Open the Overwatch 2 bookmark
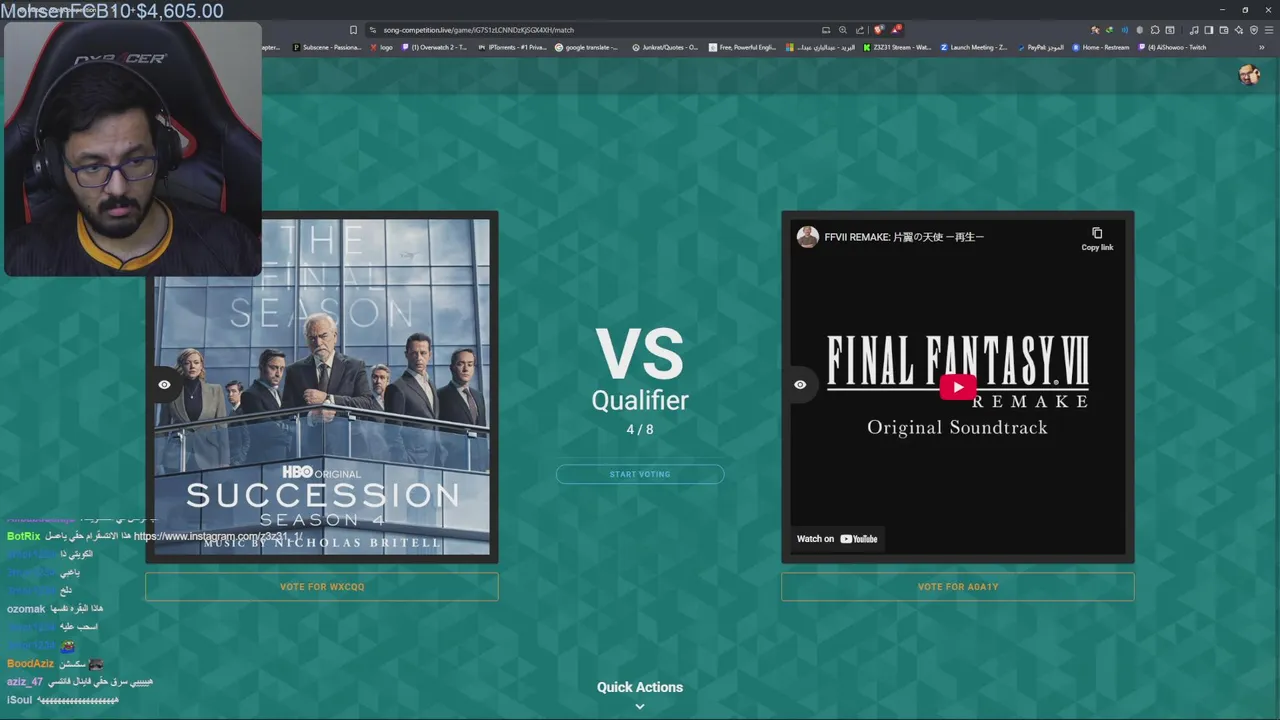 434,47
